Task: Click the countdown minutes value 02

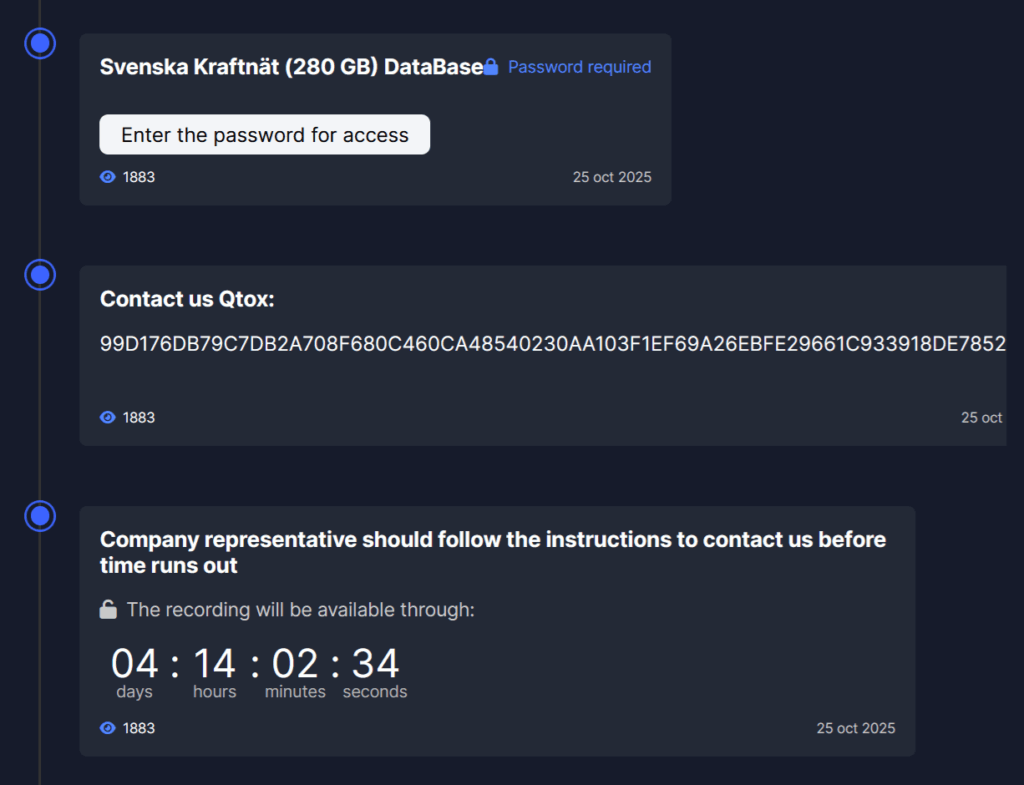Action: tap(295, 664)
